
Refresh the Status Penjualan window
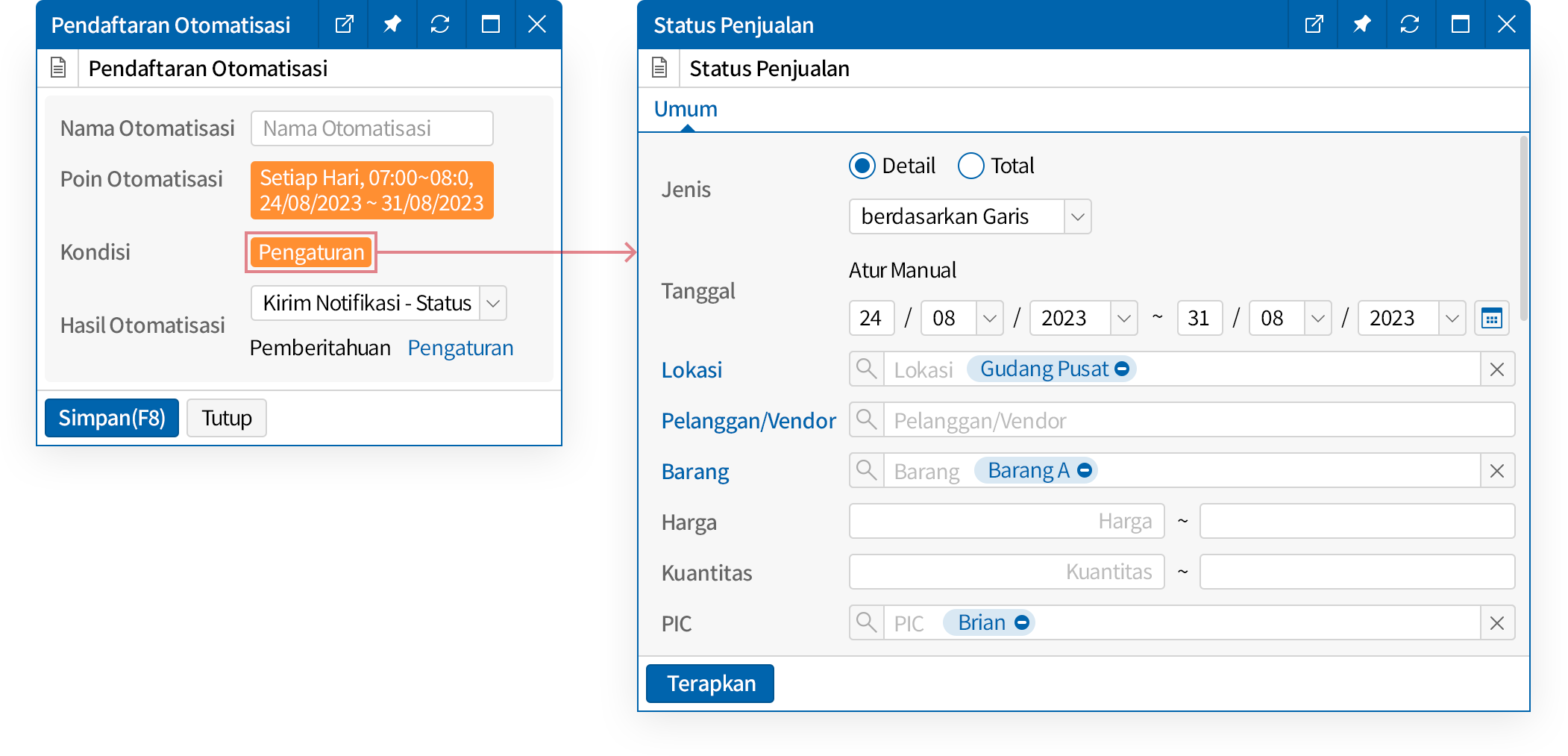[1409, 25]
